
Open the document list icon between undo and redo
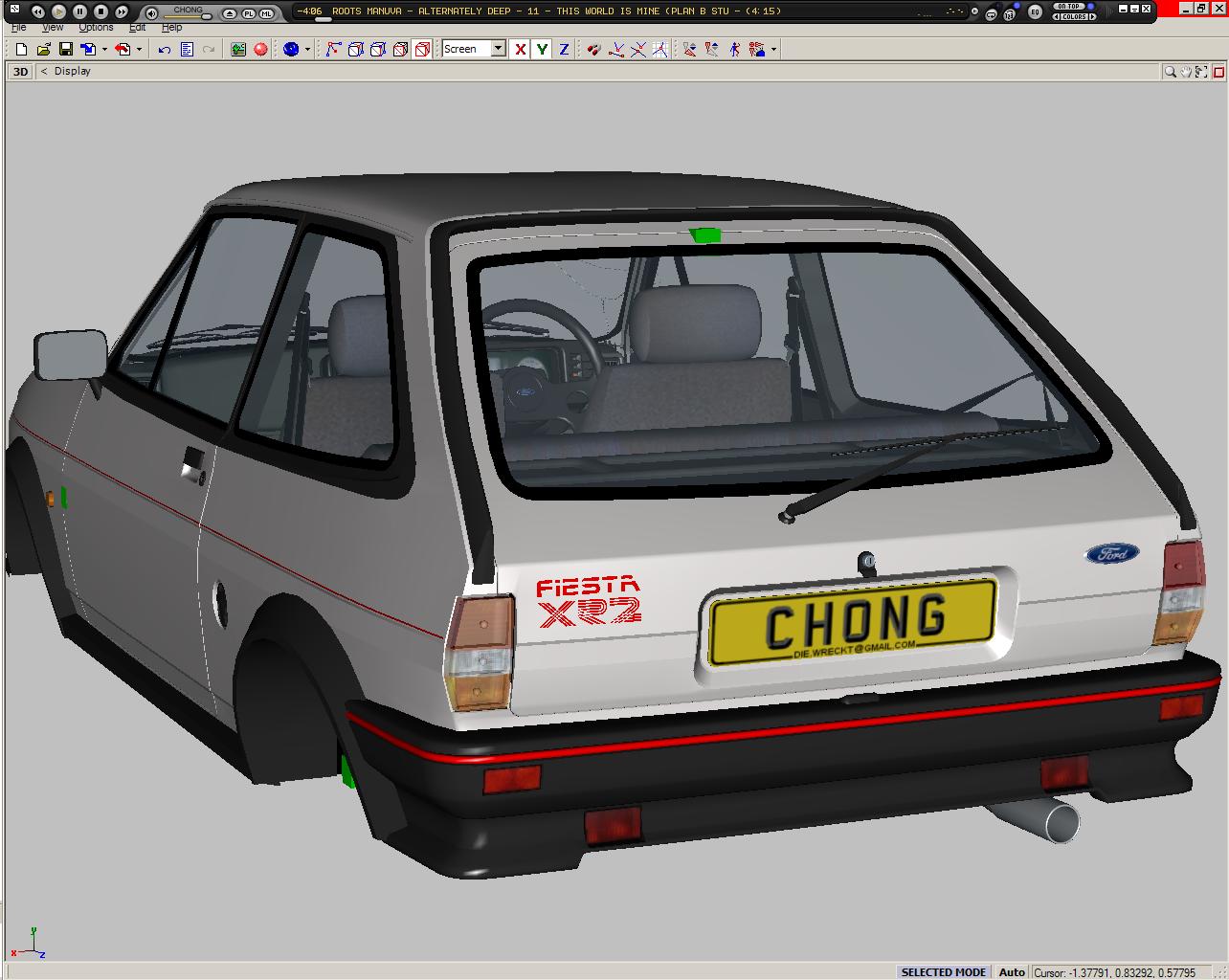tap(187, 49)
